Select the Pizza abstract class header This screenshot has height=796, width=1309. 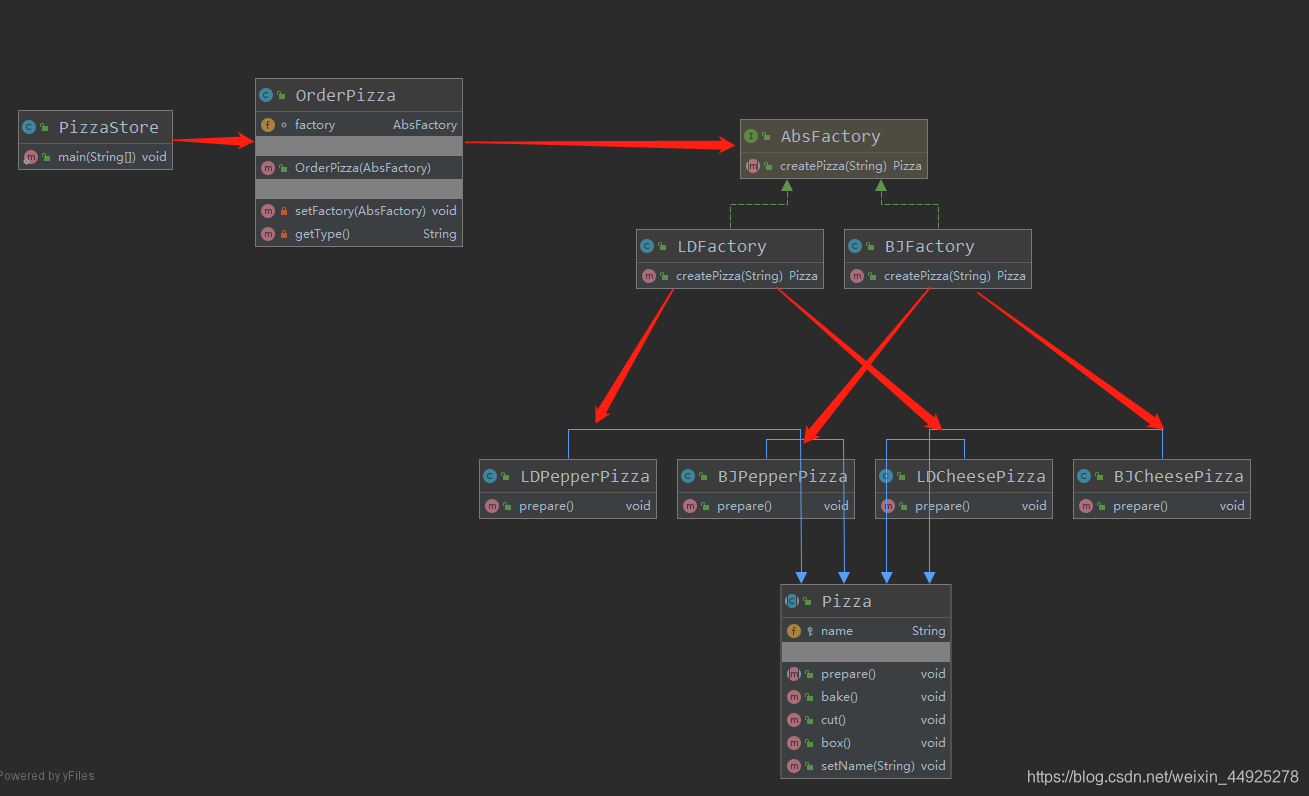(x=866, y=601)
